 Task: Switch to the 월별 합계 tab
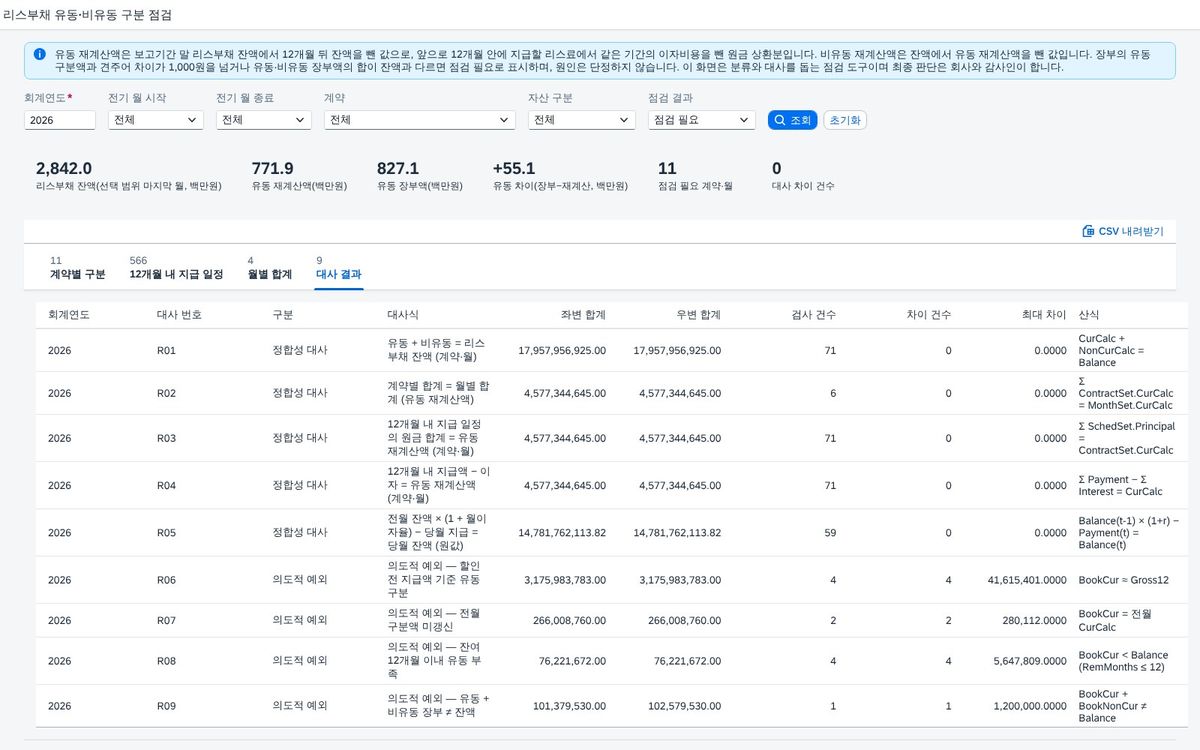tap(270, 268)
